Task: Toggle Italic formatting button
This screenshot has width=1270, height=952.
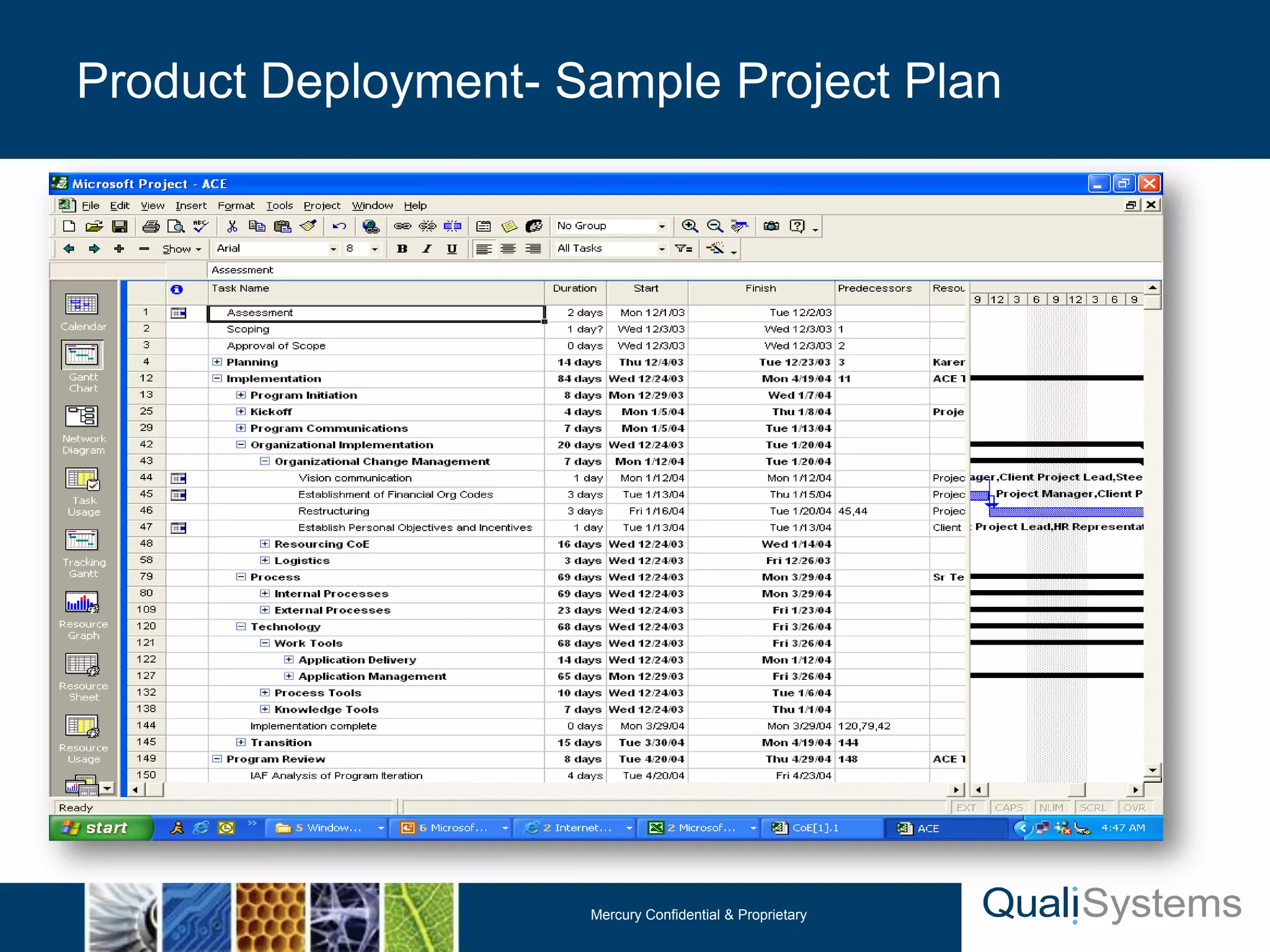Action: [x=427, y=249]
